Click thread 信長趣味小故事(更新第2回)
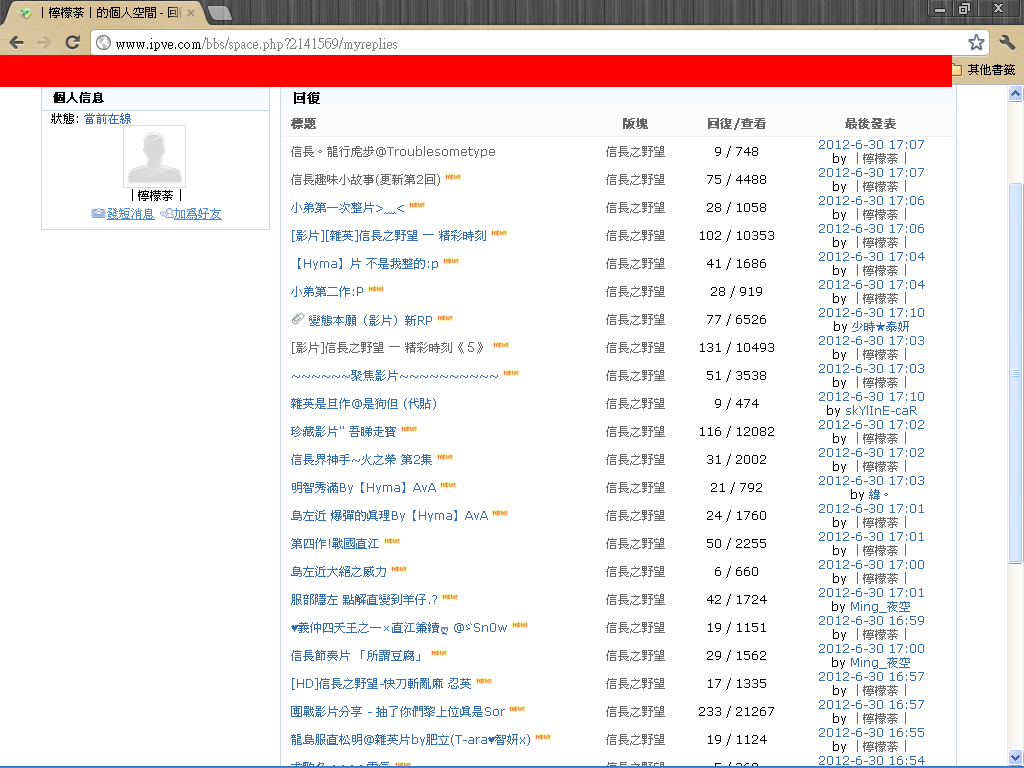This screenshot has width=1024, height=768. (x=366, y=180)
